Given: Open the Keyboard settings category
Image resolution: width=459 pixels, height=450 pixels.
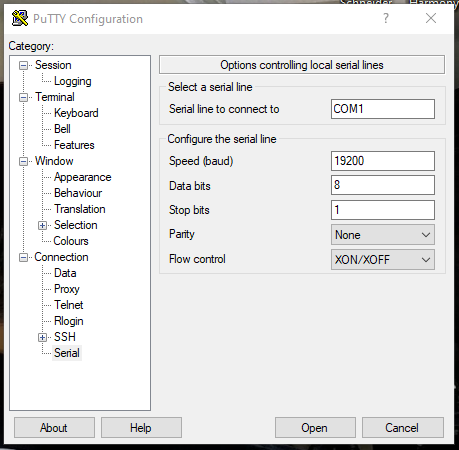Looking at the screenshot, I should pyautogui.click(x=76, y=113).
